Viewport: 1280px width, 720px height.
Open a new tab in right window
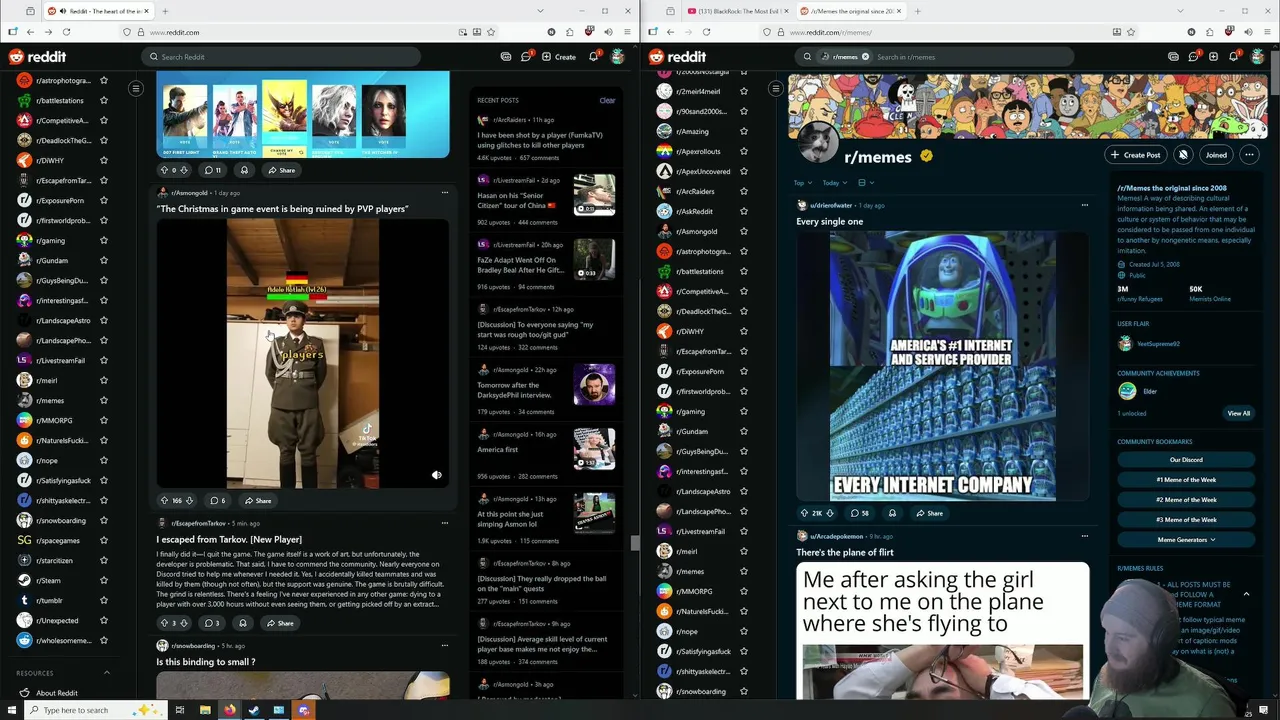click(x=917, y=11)
